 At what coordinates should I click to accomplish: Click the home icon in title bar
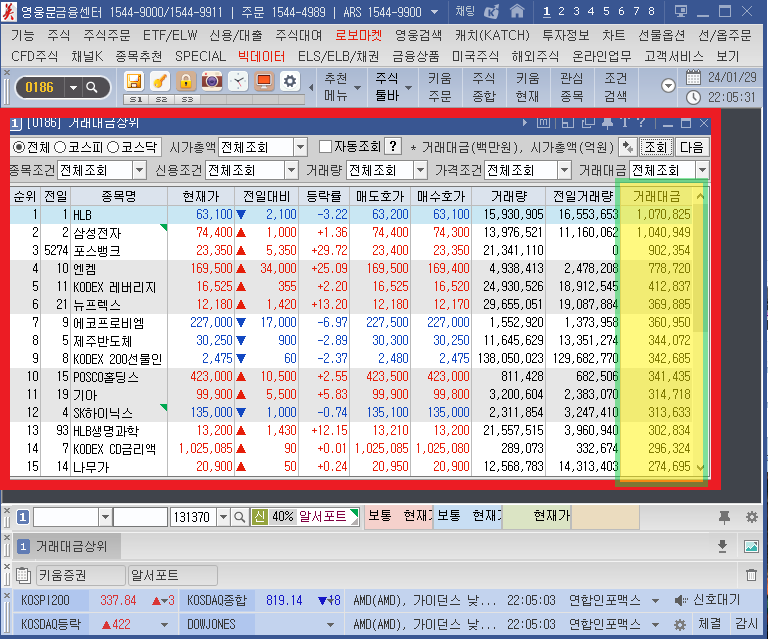[517, 11]
